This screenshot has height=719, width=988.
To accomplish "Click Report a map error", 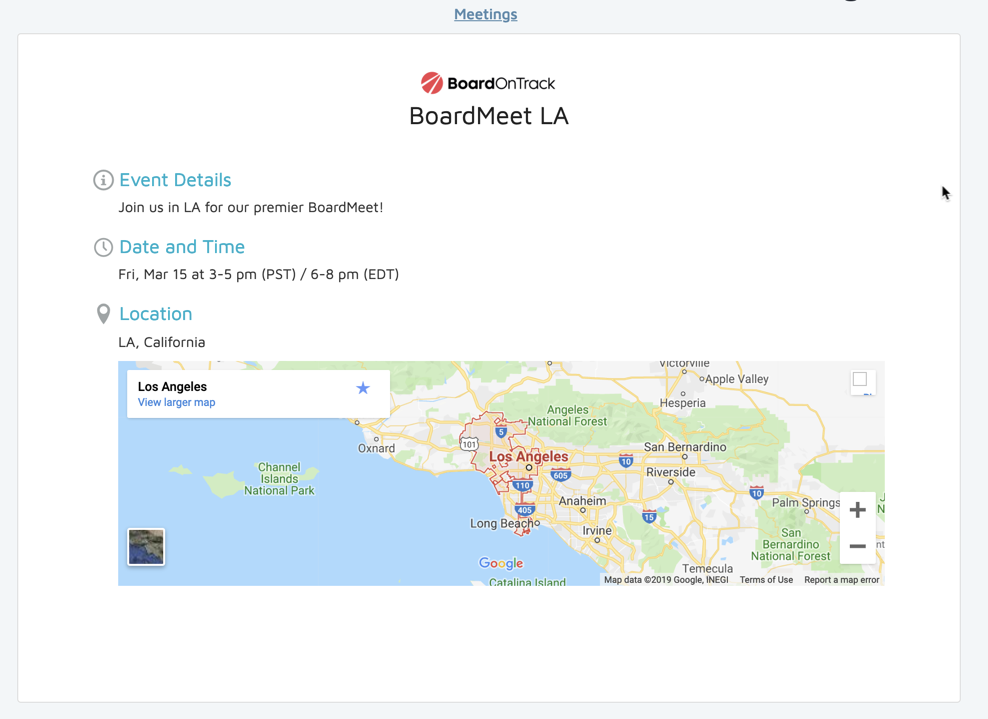I will point(841,580).
